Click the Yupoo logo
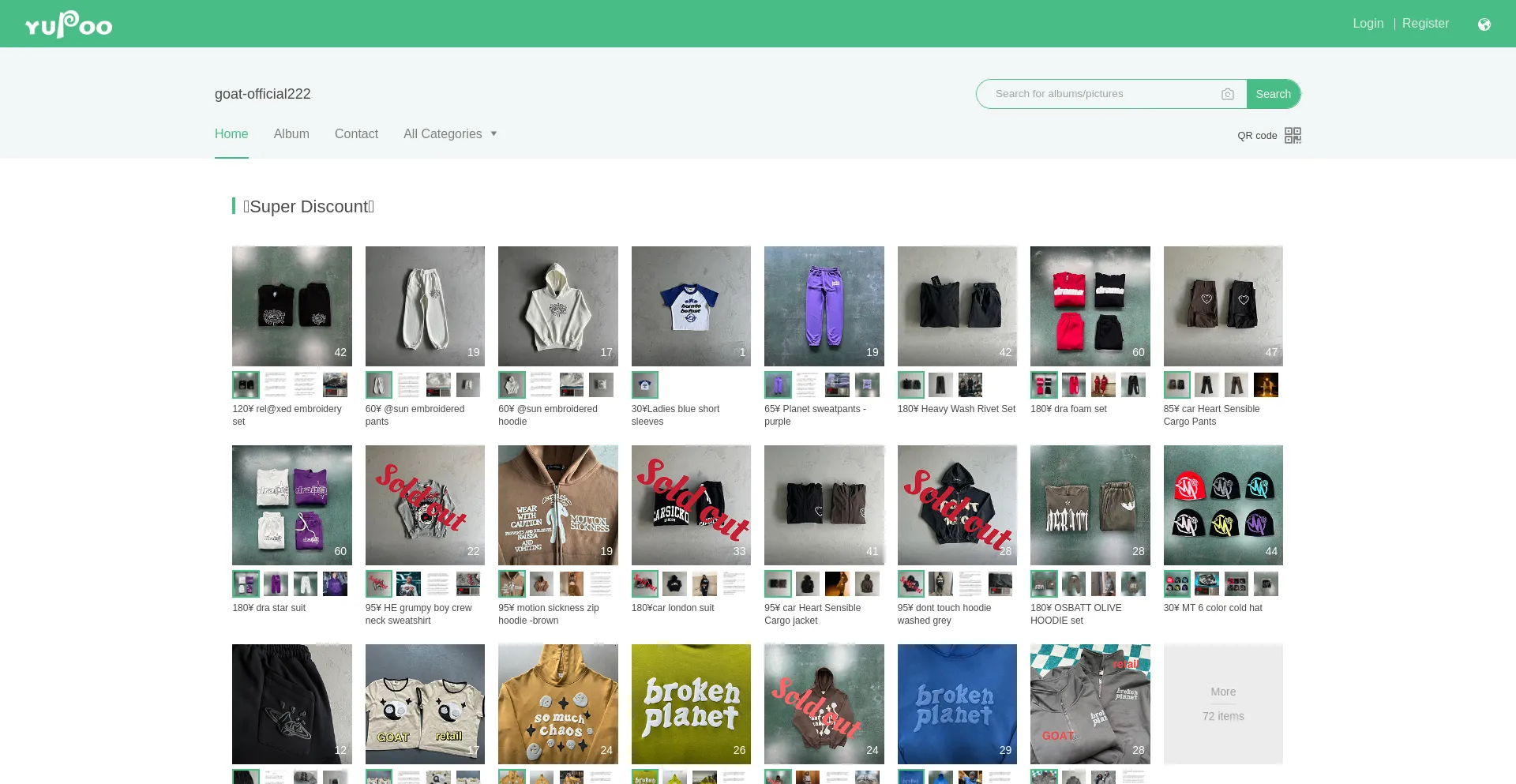The width and height of the screenshot is (1516, 784). (69, 24)
